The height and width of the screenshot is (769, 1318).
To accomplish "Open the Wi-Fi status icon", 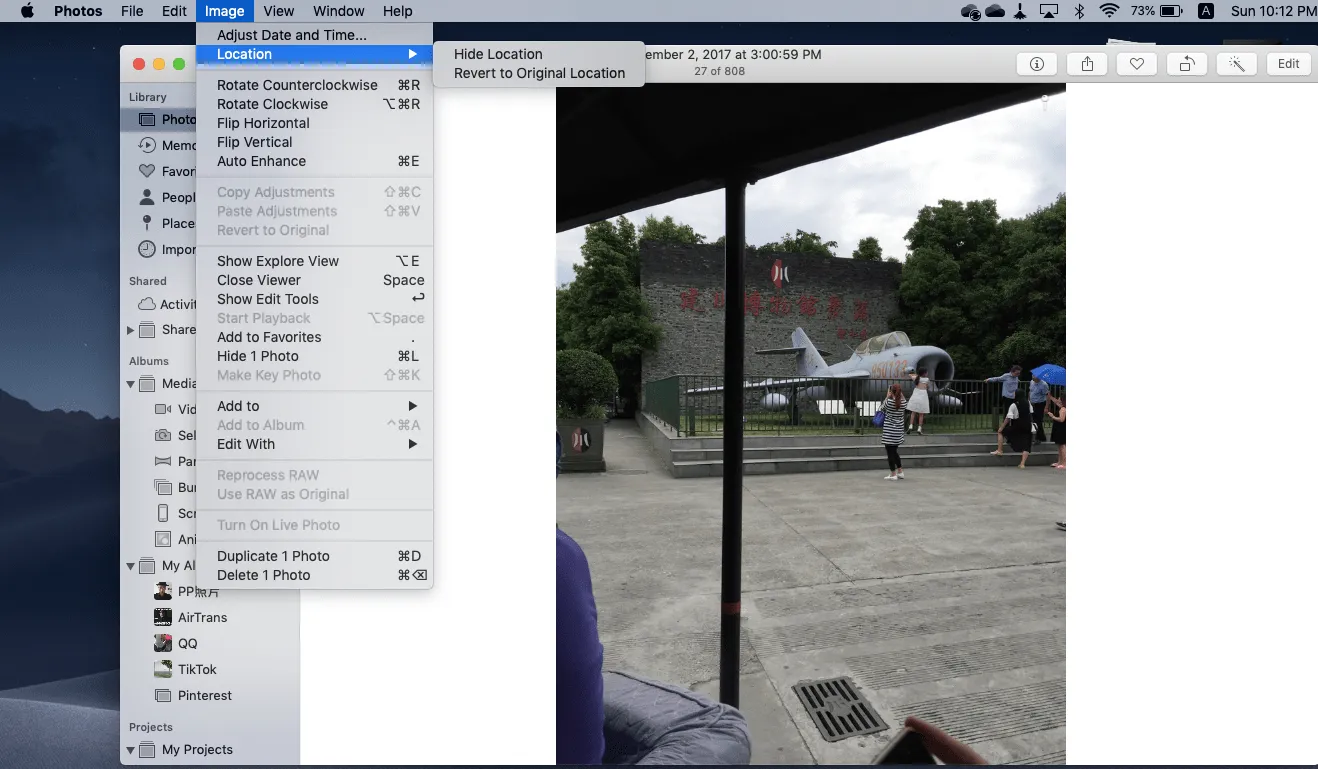I will [1109, 12].
